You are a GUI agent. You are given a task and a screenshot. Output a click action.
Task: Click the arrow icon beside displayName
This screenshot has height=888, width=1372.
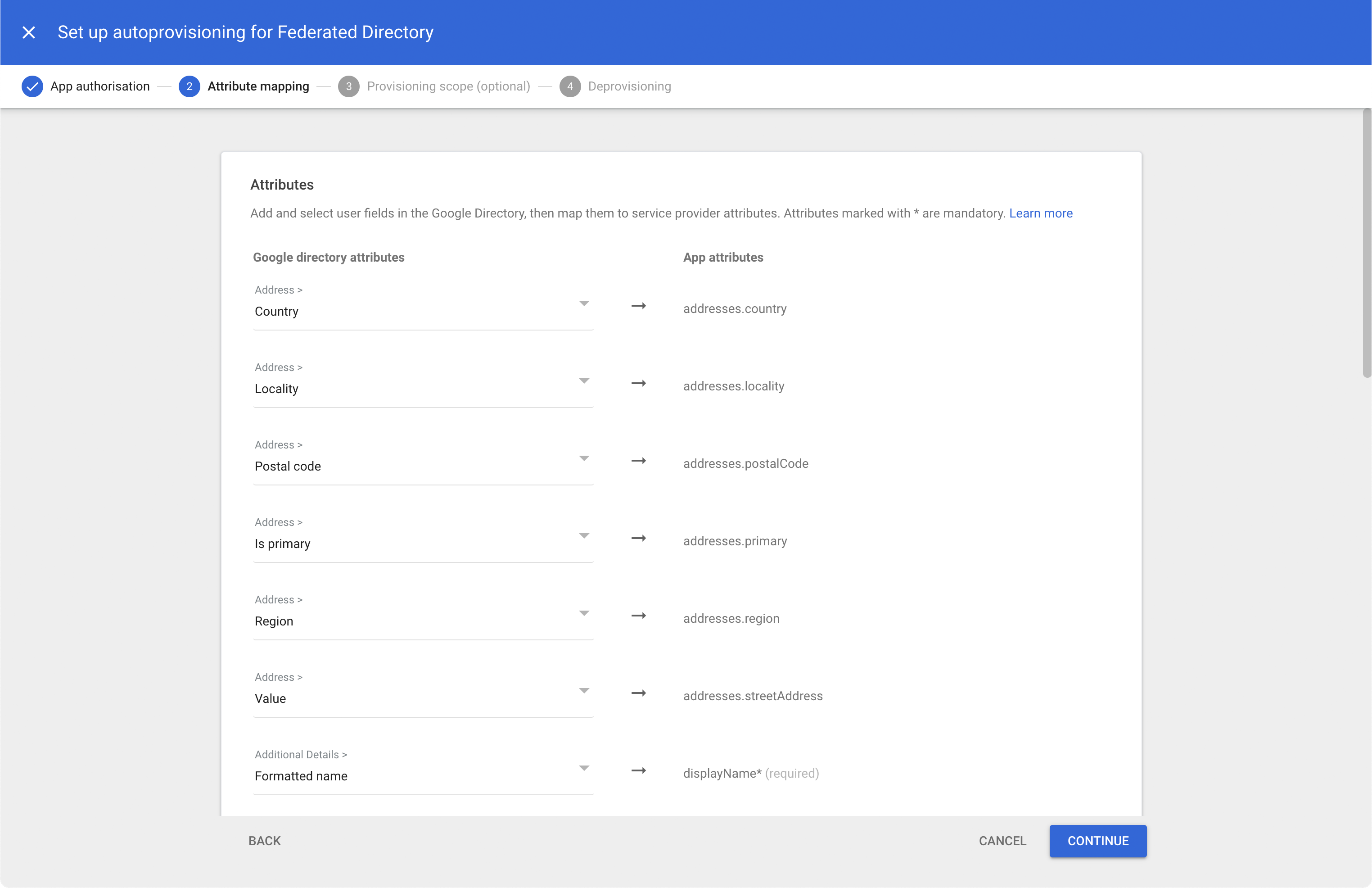coord(638,771)
